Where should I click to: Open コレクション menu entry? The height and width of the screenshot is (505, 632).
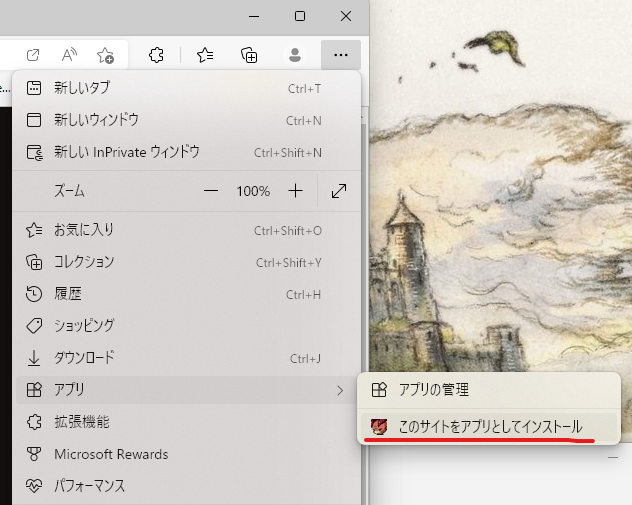tap(187, 262)
